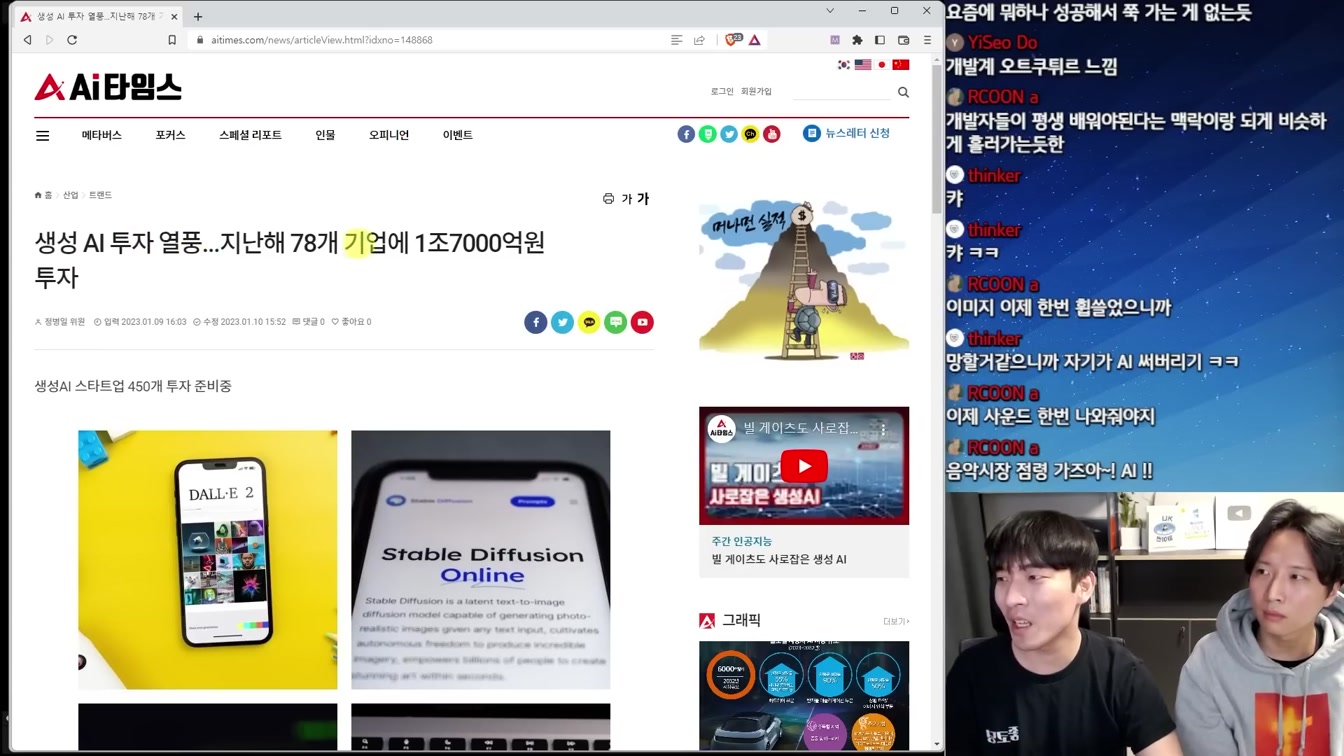Click the 회원가입 link
1344x756 pixels.
click(756, 91)
